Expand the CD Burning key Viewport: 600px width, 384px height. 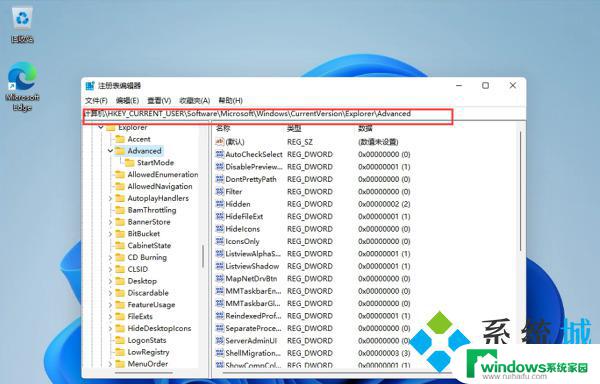pyautogui.click(x=110, y=258)
